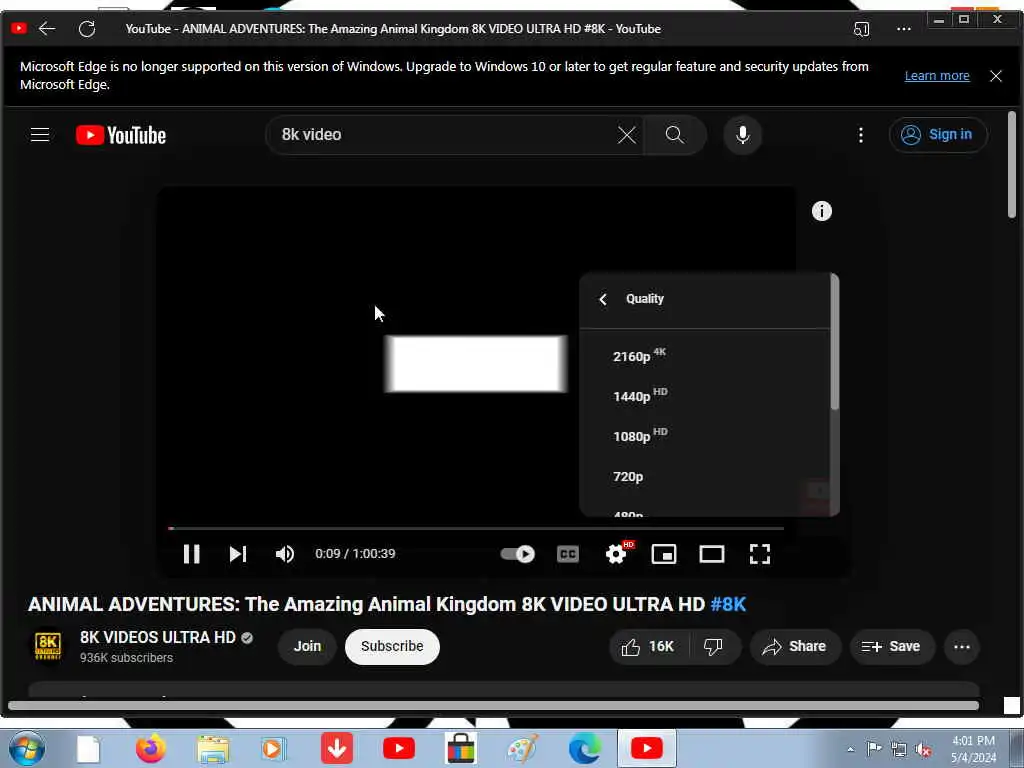Reload the page with the refresh icon
This screenshot has height=768, width=1024.
click(87, 28)
